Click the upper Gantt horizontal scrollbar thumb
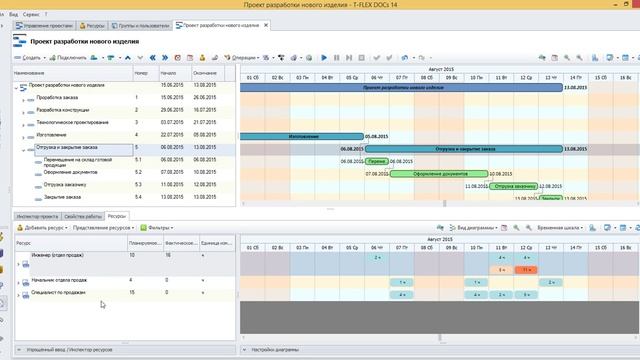Viewport: 640px width, 360px height. coord(444,203)
